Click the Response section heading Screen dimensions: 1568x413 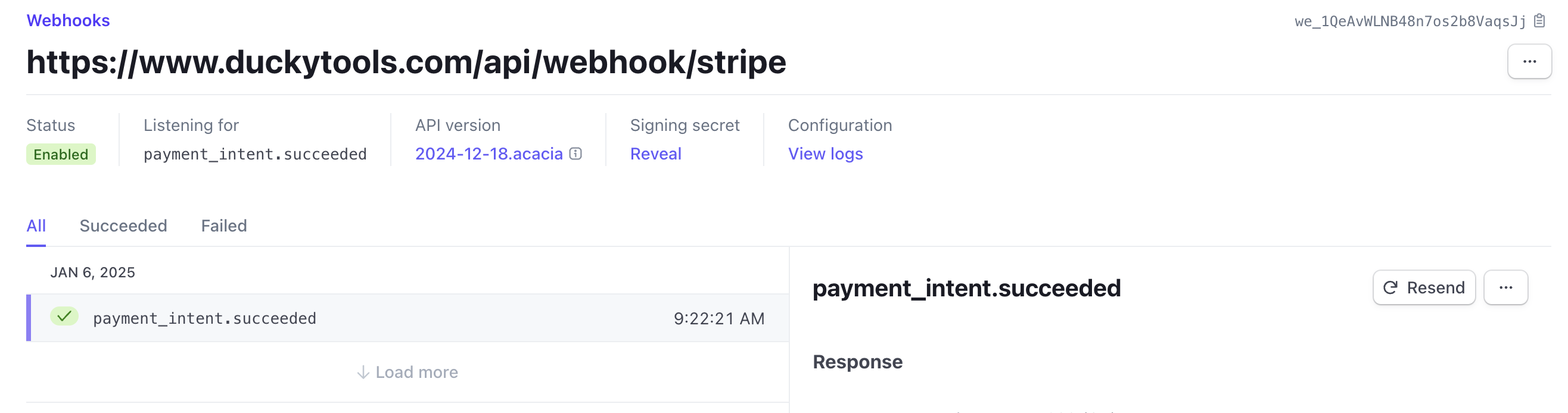[x=857, y=362]
